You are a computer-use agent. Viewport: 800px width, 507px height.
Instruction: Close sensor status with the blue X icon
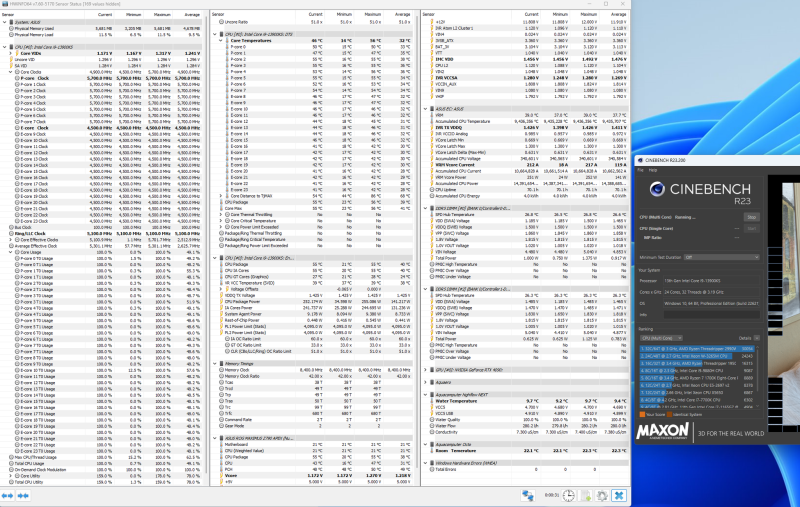619,495
